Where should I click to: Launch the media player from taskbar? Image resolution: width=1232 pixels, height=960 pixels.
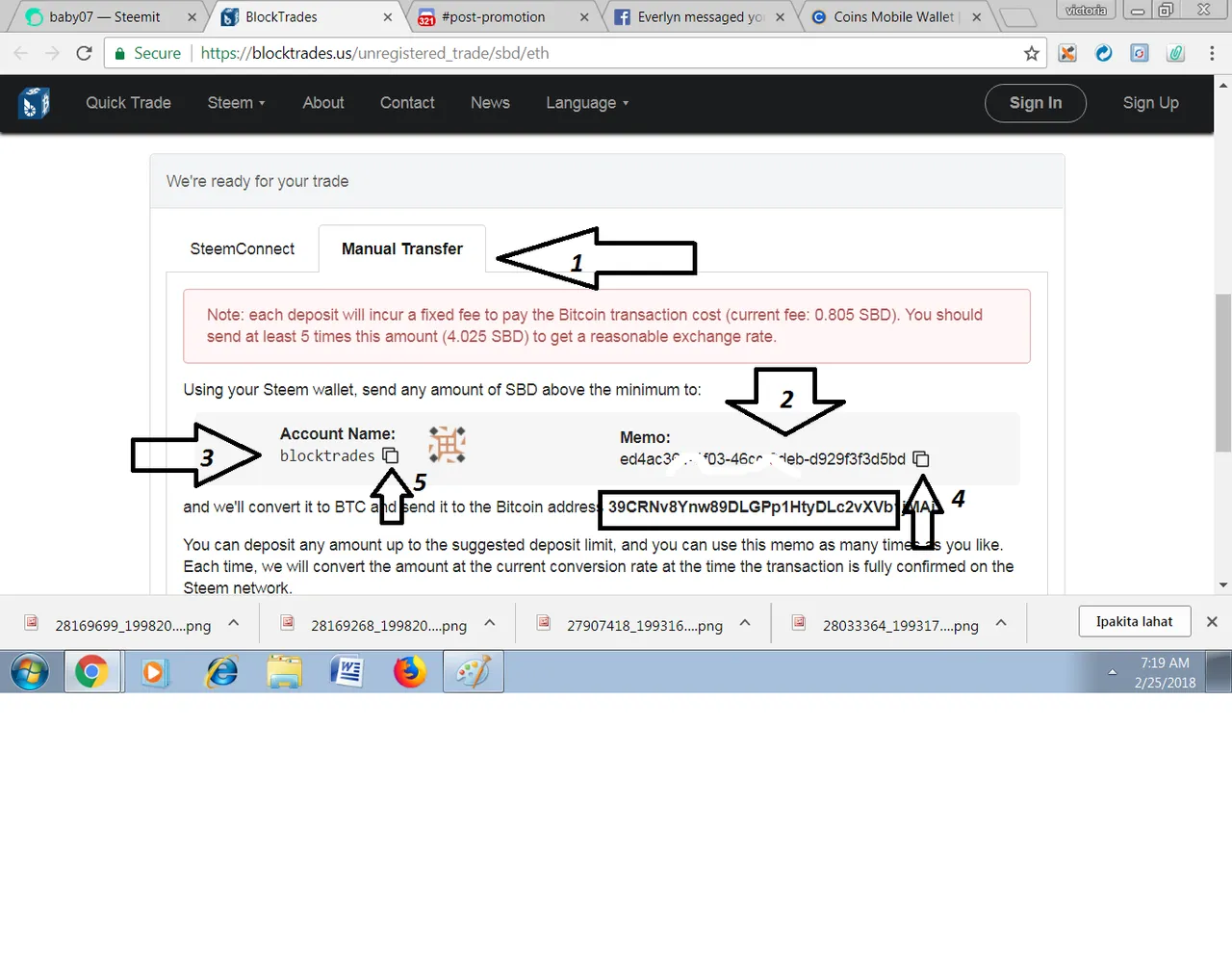153,671
